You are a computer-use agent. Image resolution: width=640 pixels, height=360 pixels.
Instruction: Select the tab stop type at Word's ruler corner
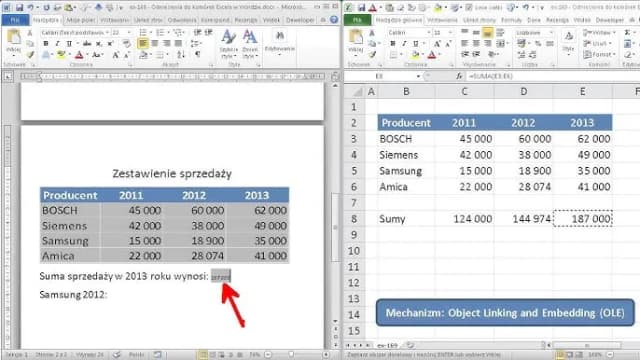[8, 76]
